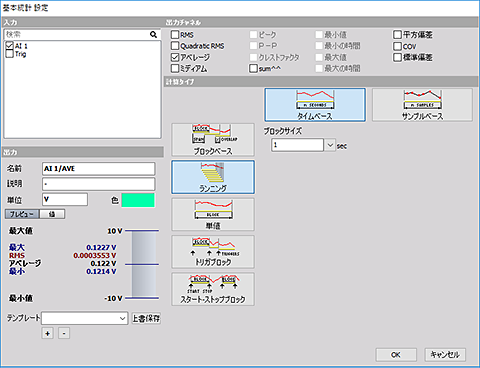Enable the COV output channel
The width and height of the screenshot is (480, 368).
pos(397,46)
